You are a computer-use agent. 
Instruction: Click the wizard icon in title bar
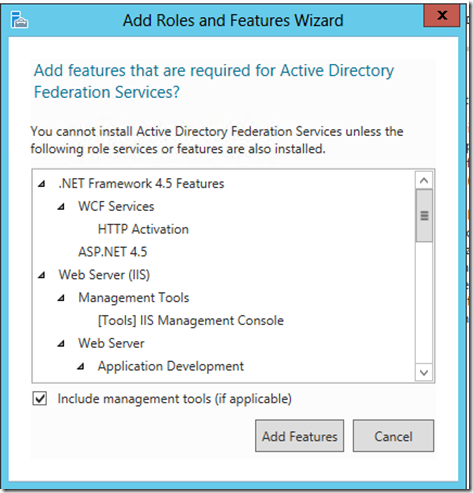click(x=20, y=20)
